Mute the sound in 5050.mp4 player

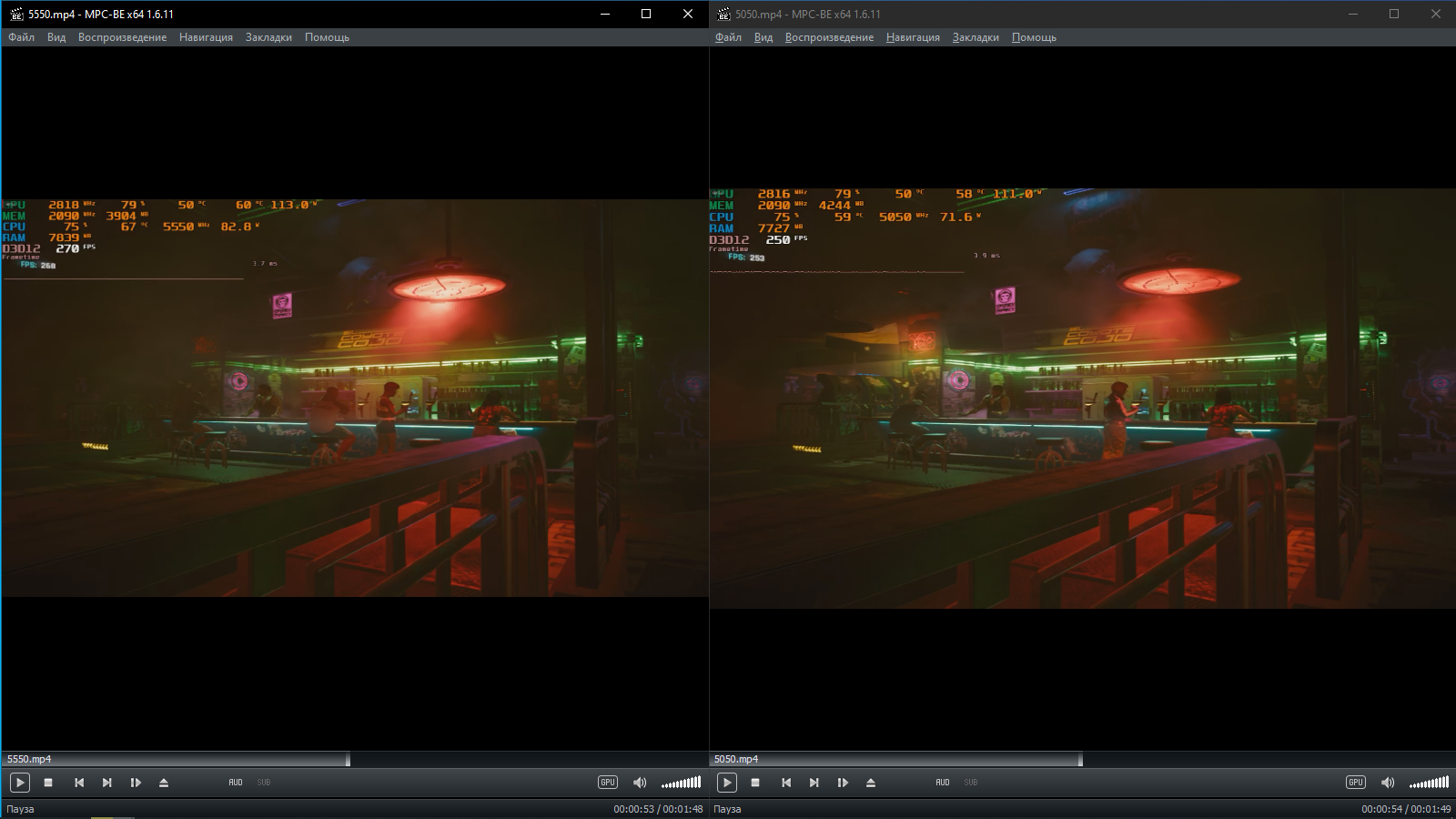1388,783
